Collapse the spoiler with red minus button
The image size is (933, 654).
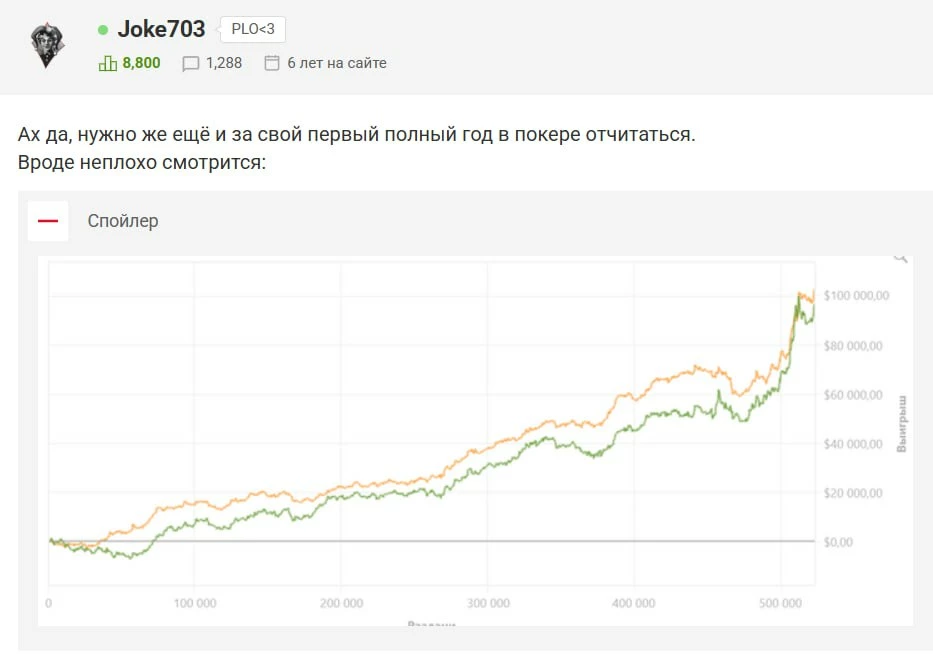(48, 221)
